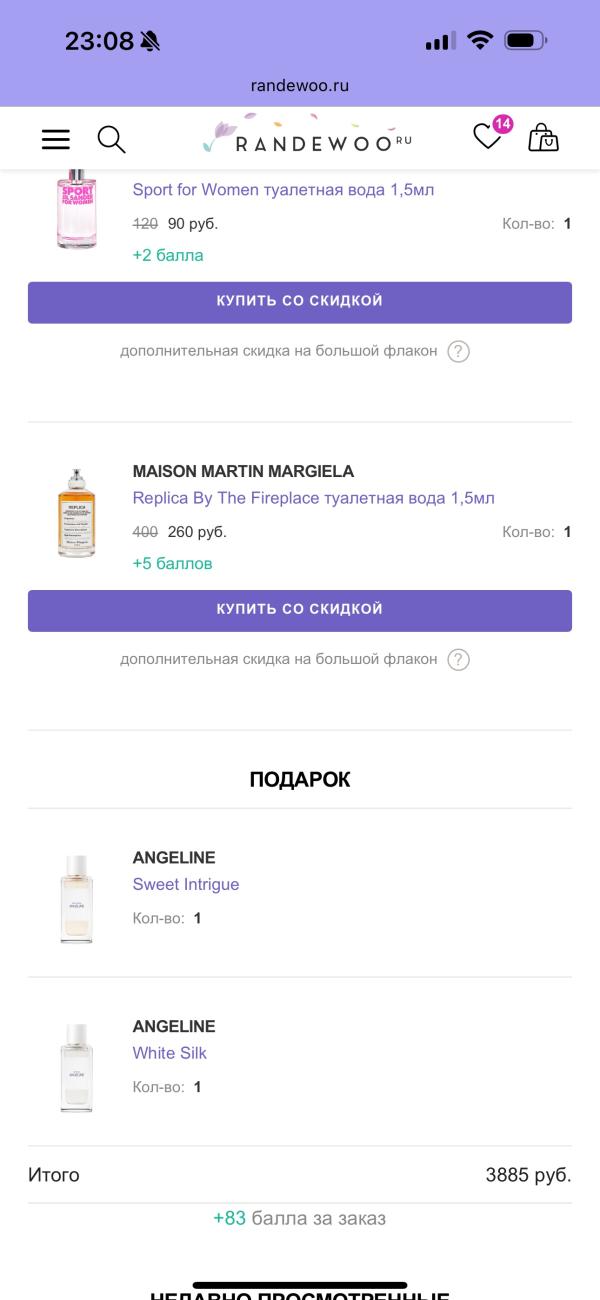
Task: Open White Silk gift link
Action: (170, 1053)
